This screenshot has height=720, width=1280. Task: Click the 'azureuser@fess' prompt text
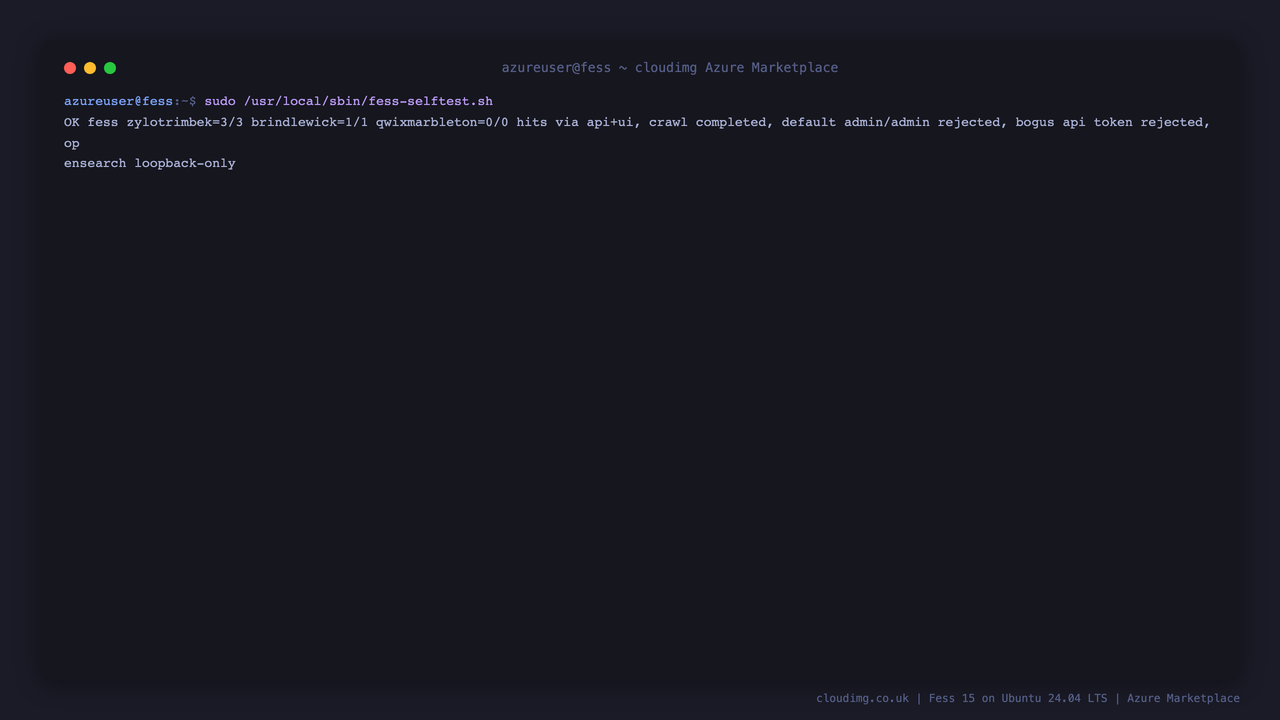(x=119, y=101)
